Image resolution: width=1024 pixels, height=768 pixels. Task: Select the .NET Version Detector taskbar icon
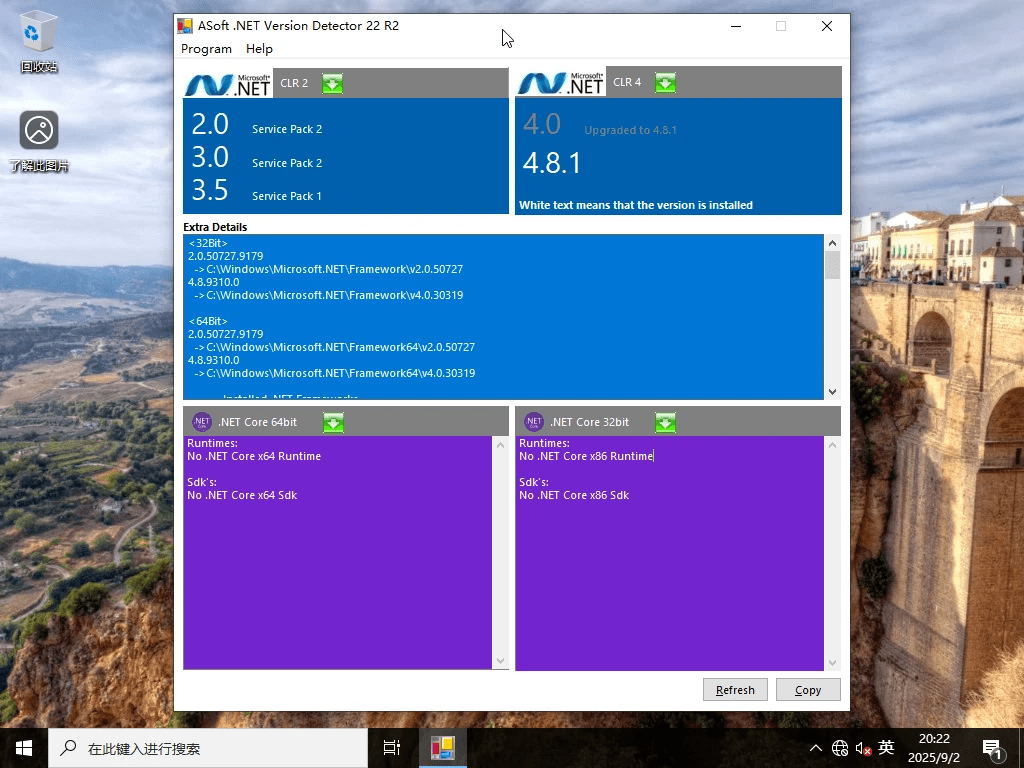(x=442, y=747)
